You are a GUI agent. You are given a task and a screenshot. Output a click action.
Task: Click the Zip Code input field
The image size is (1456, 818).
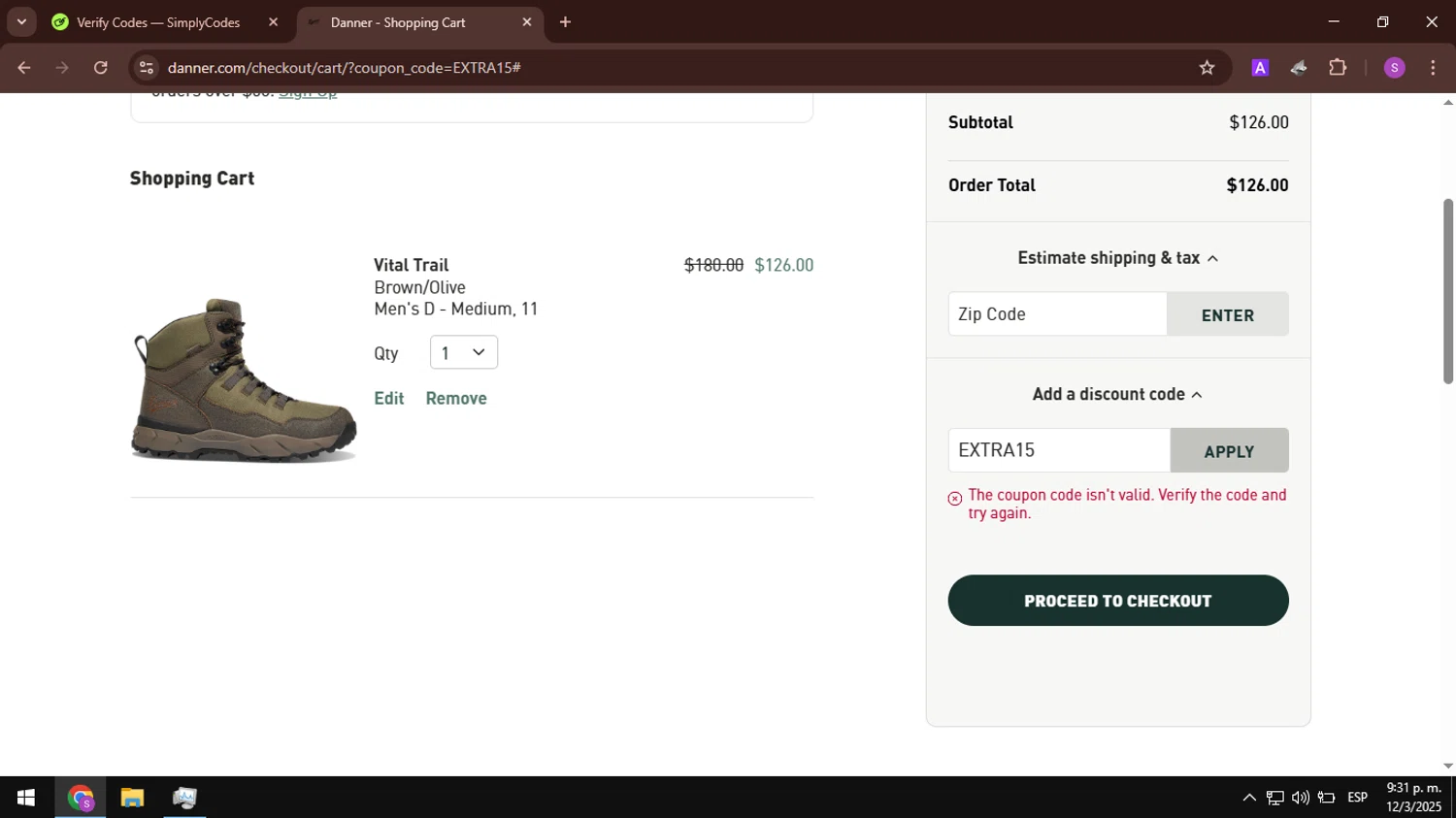click(1058, 314)
